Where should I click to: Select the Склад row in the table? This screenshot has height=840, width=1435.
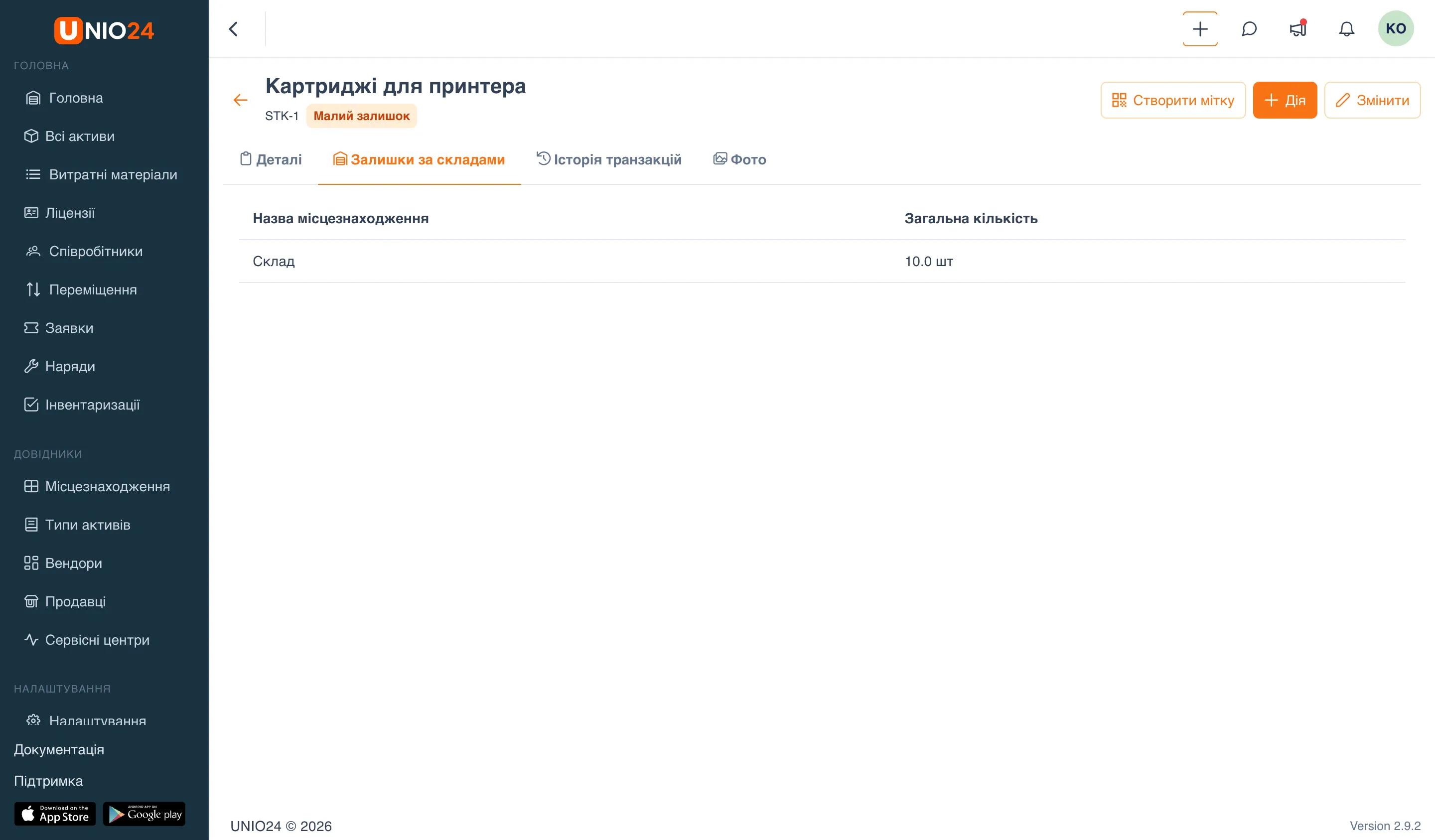click(822, 262)
